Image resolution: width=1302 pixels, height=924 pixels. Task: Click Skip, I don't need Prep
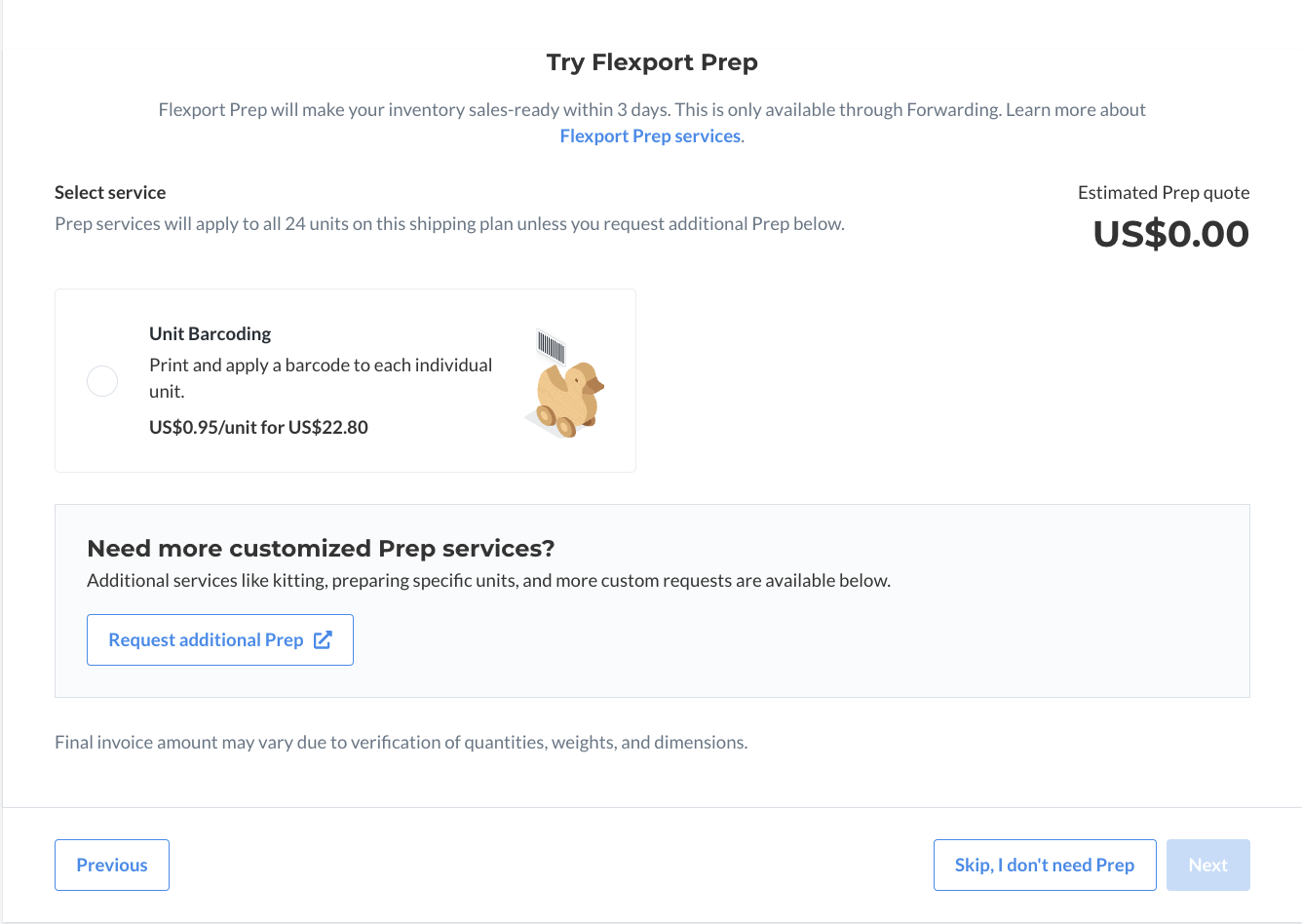1045,865
